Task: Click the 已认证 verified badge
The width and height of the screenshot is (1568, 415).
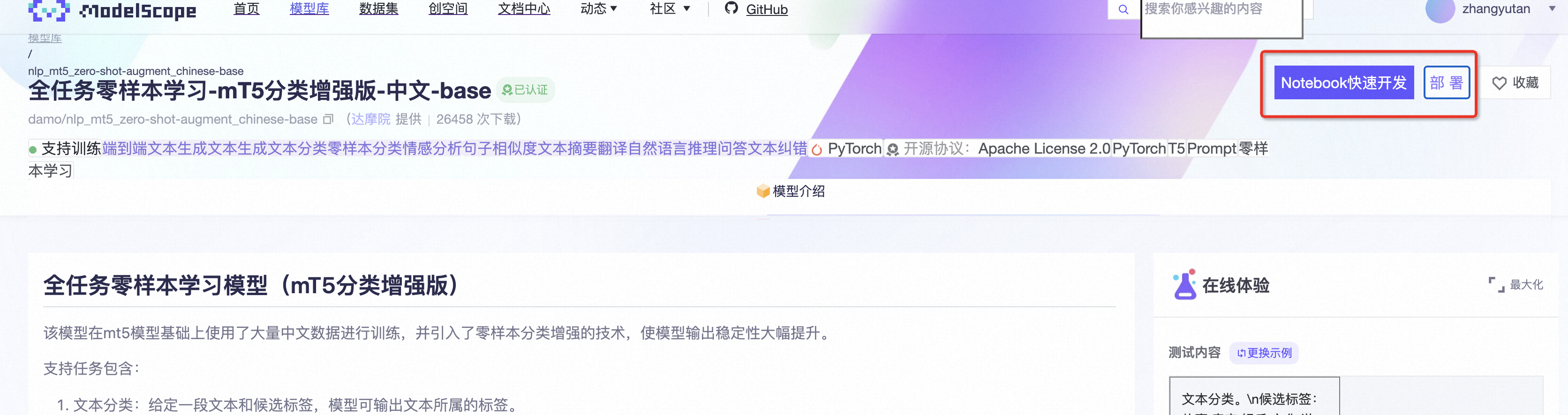Action: tap(525, 90)
